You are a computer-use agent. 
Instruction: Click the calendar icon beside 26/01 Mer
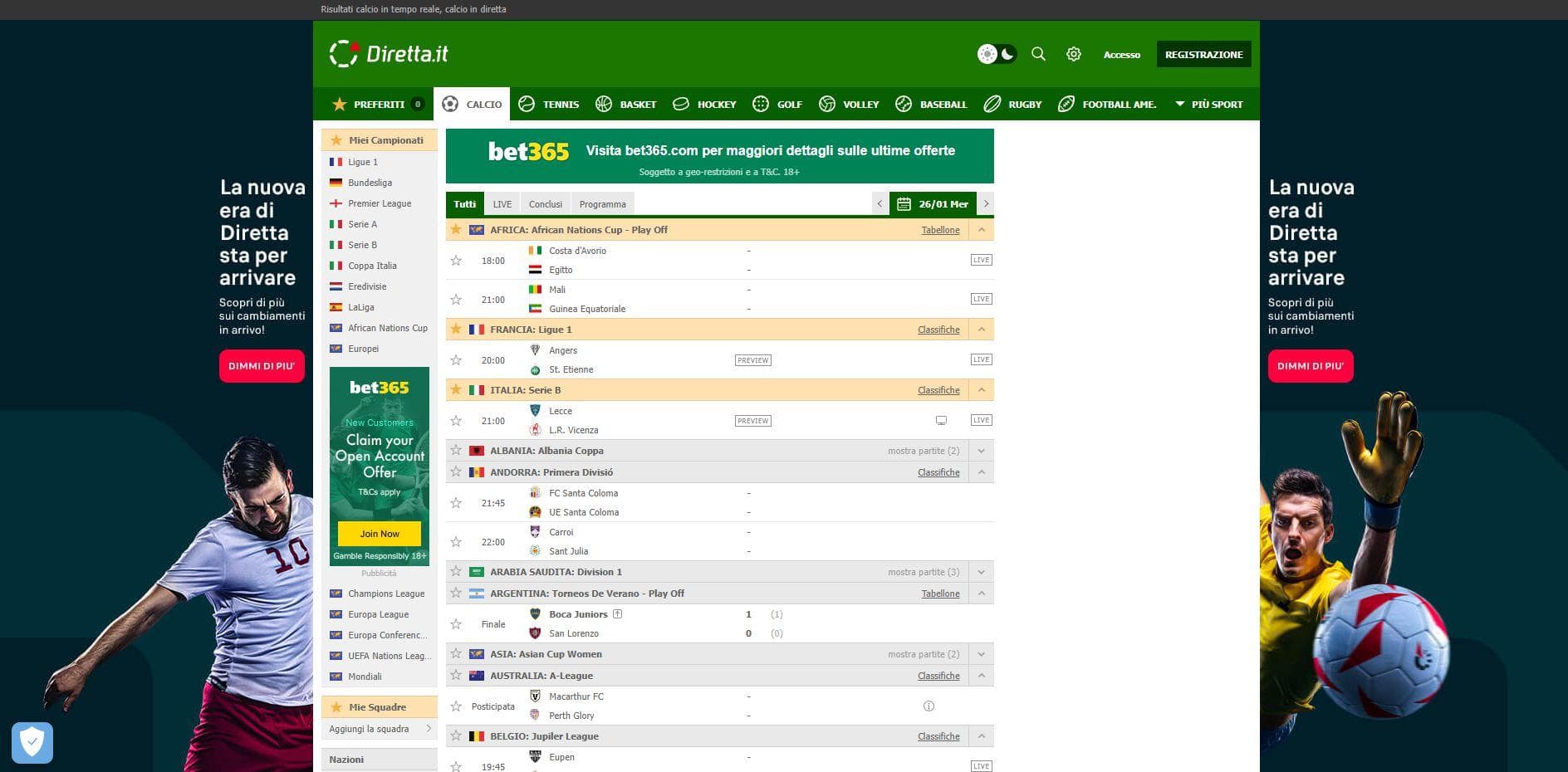pos(904,204)
